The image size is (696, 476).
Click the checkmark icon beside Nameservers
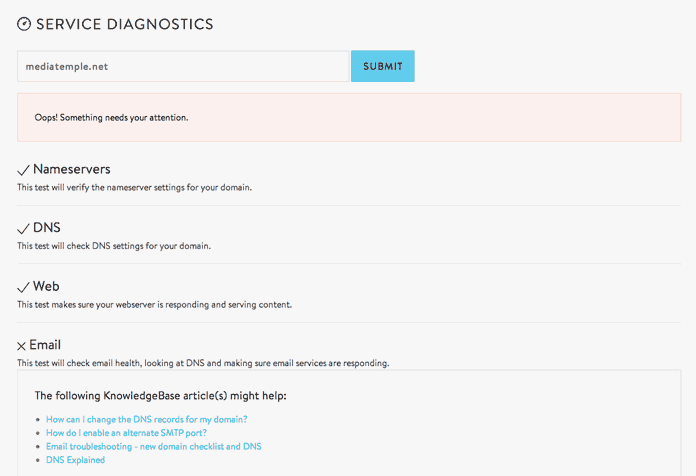tap(23, 170)
